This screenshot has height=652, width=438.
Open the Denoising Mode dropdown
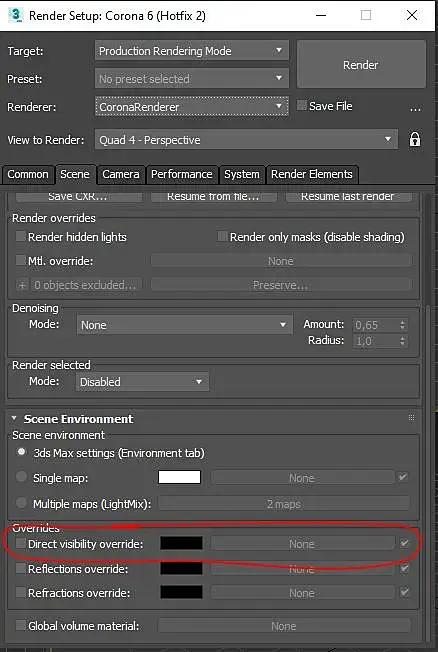tap(184, 325)
